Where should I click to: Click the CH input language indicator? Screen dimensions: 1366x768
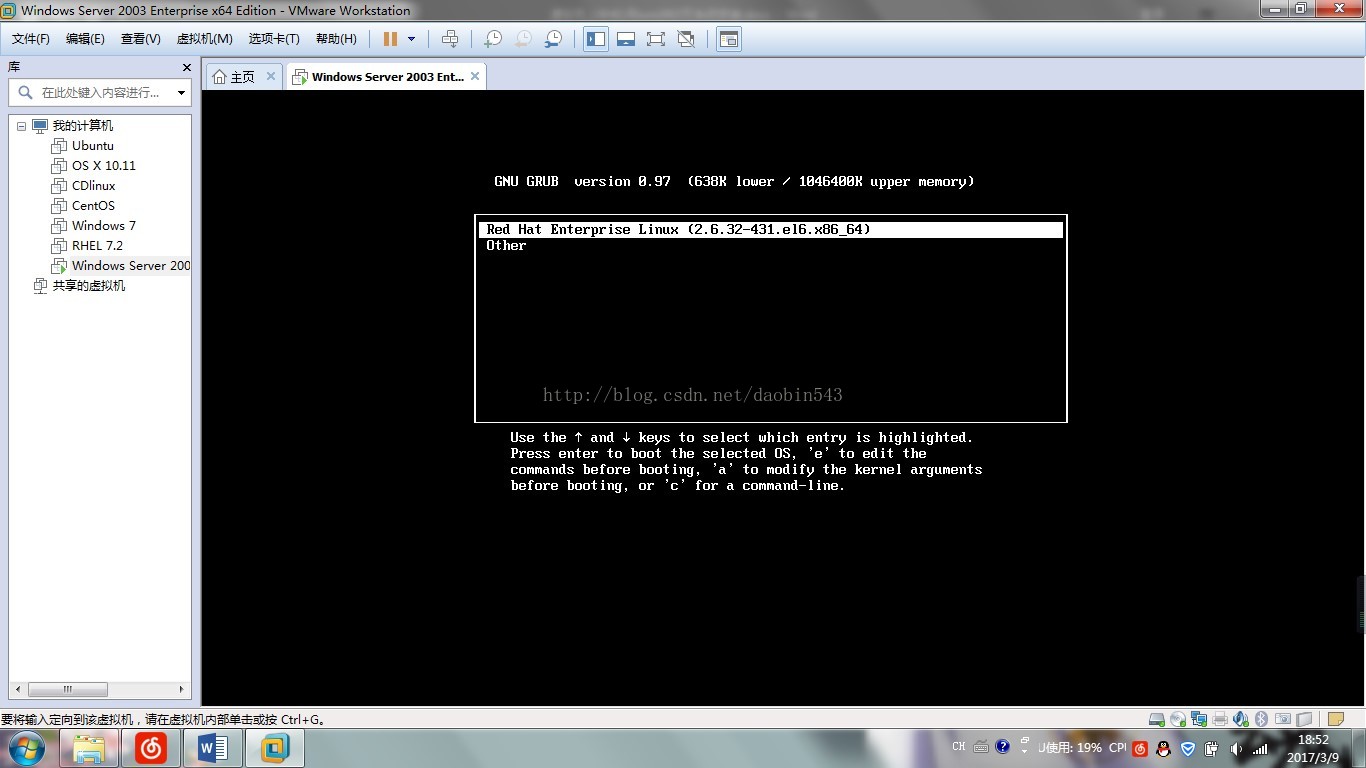coord(959,747)
